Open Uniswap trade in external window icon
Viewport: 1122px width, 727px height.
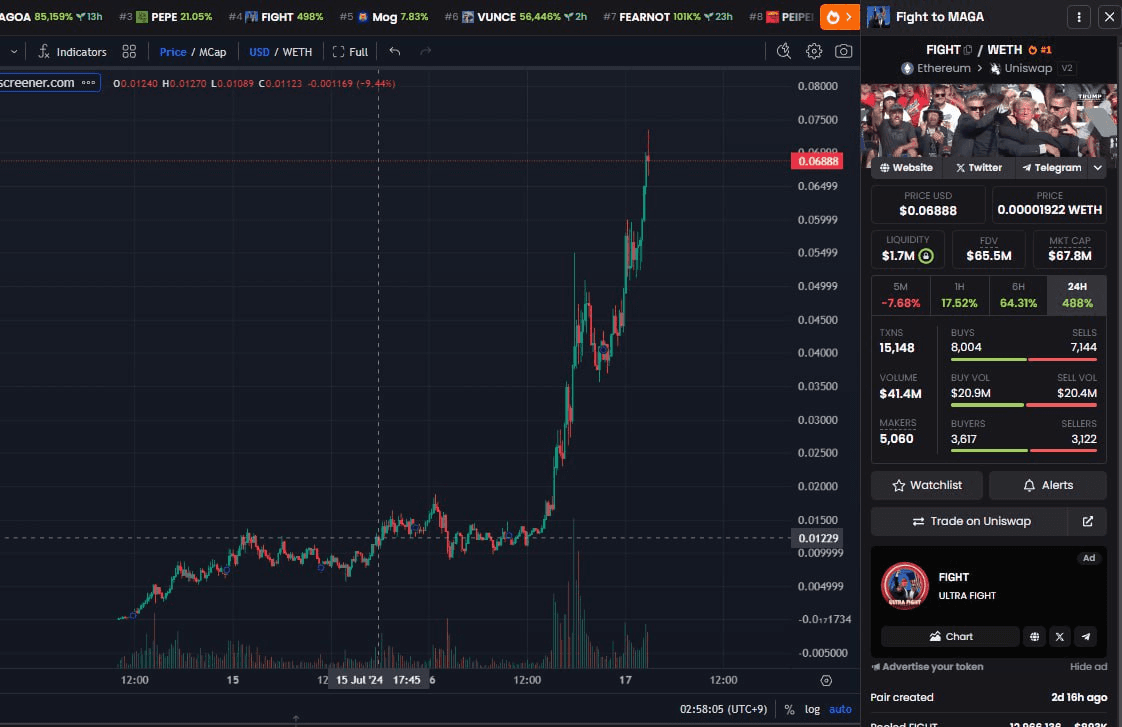[1088, 522]
